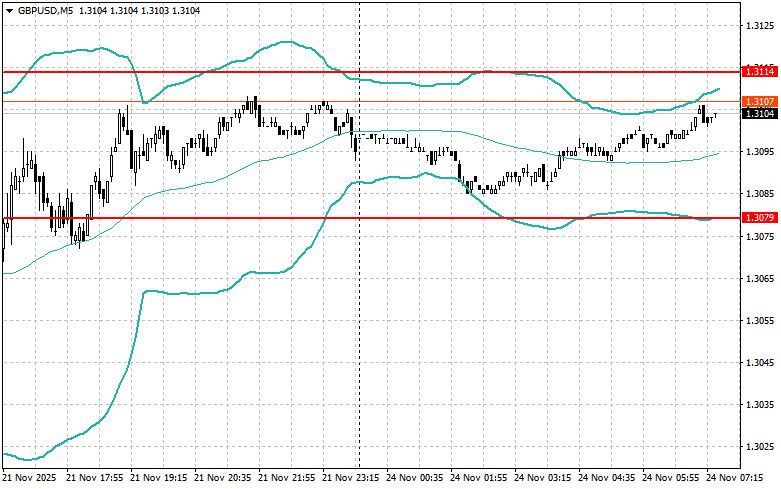Select the 24 Nov 04:35 time label
Viewport: 781px width, 489px height.
[x=606, y=478]
